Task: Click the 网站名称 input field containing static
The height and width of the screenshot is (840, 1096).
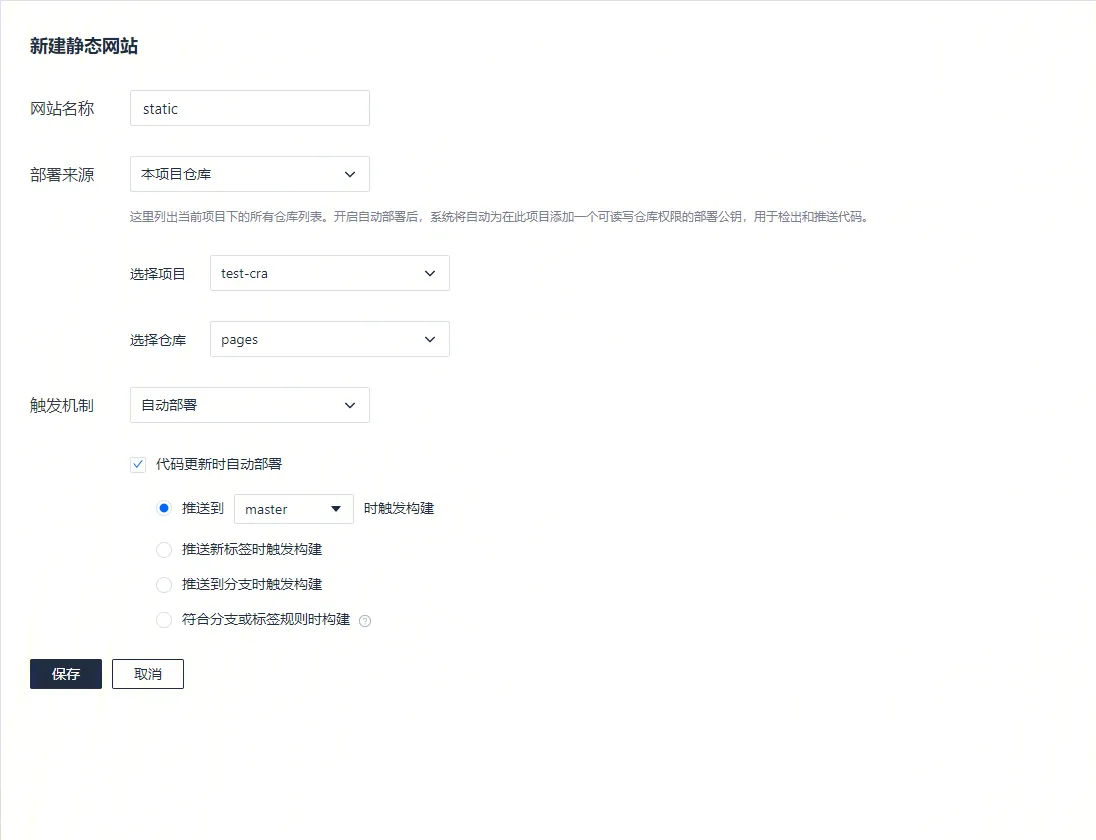Action: tap(250, 109)
